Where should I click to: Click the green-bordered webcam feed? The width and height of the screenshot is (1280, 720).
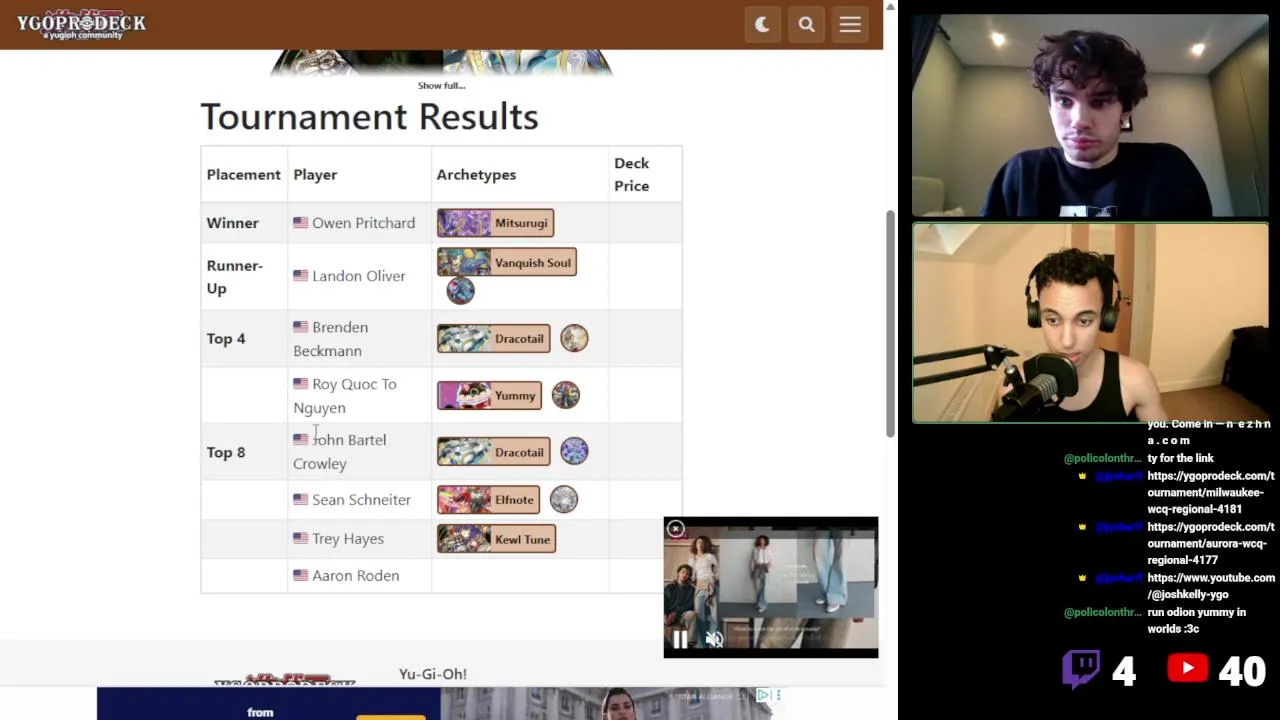[x=1090, y=323]
